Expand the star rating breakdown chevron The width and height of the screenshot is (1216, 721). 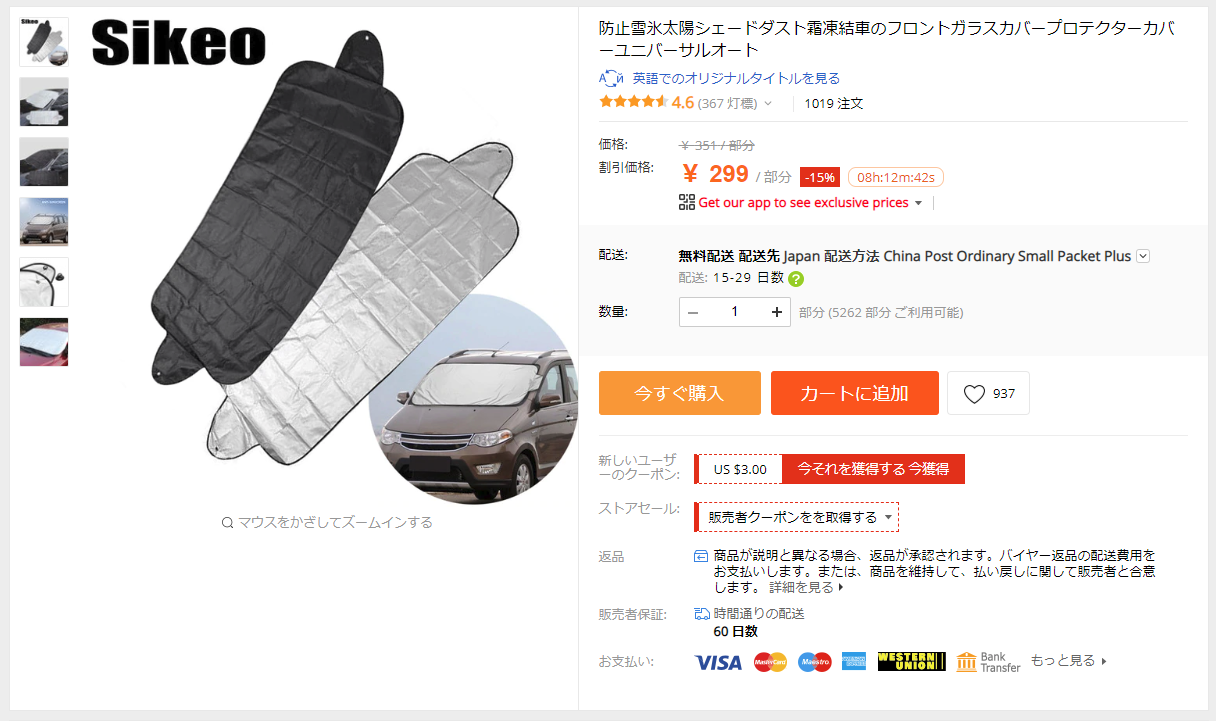pos(768,103)
